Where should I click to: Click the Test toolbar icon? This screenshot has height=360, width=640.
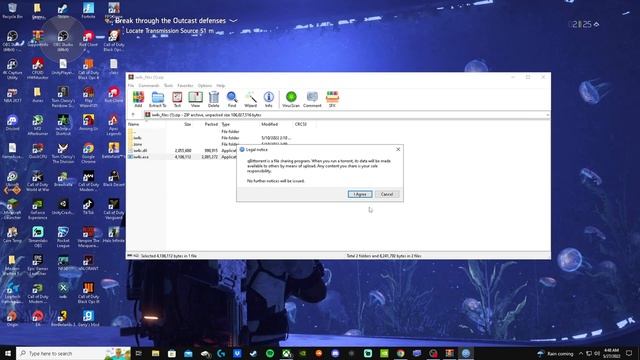coord(177,99)
